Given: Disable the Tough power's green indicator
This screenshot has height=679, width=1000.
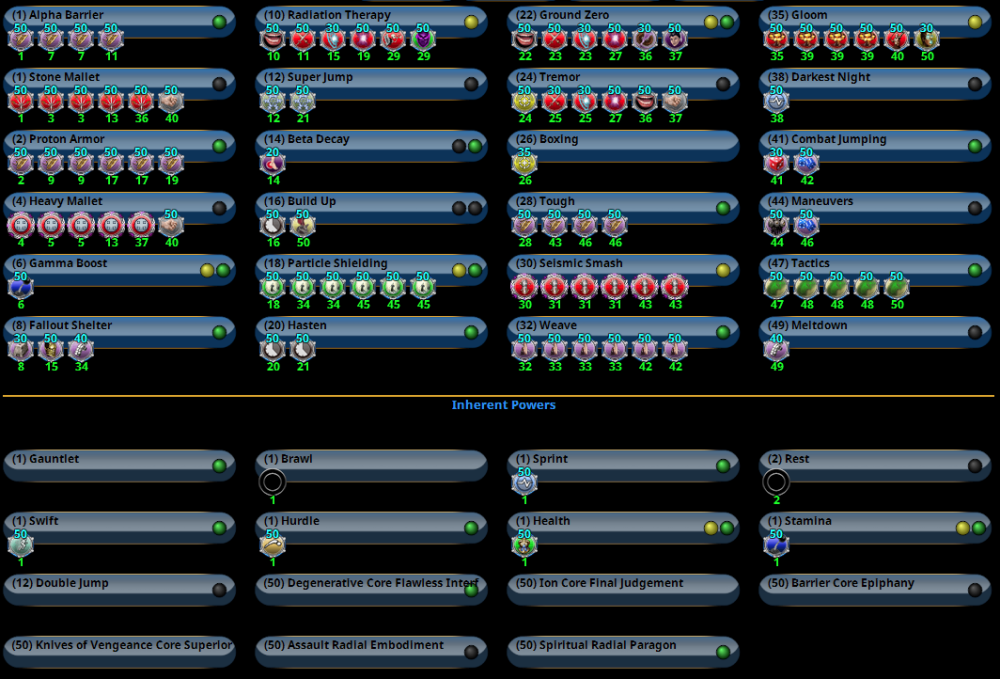Looking at the screenshot, I should coord(723,208).
